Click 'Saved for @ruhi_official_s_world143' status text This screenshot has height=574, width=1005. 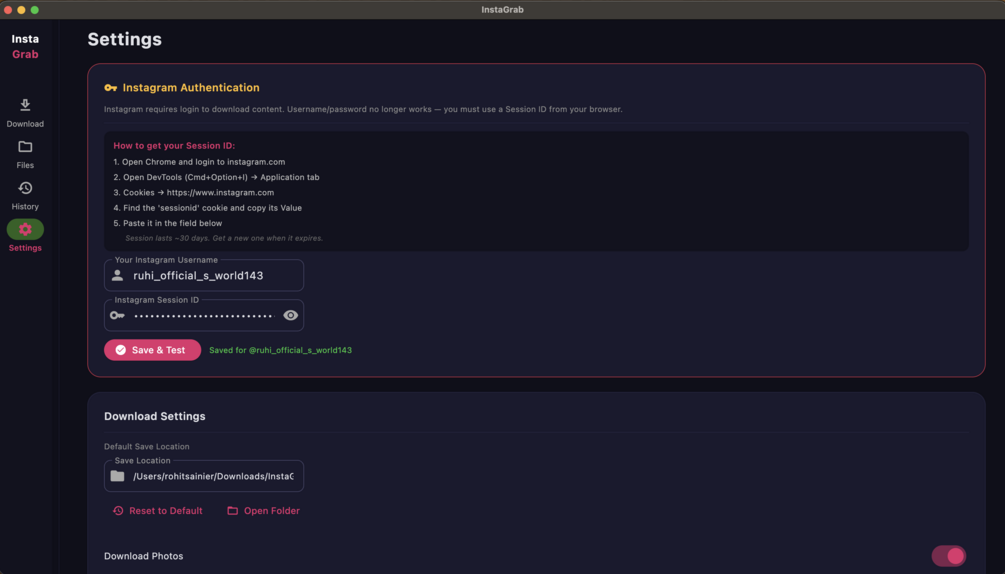tap(281, 350)
